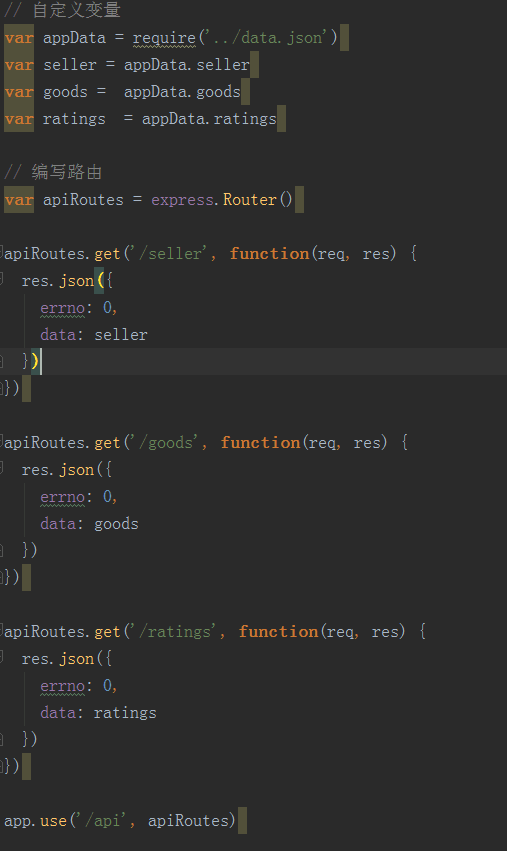This screenshot has height=851, width=507.
Task: Click the value 'goods' after 'data:'
Action: point(116,524)
